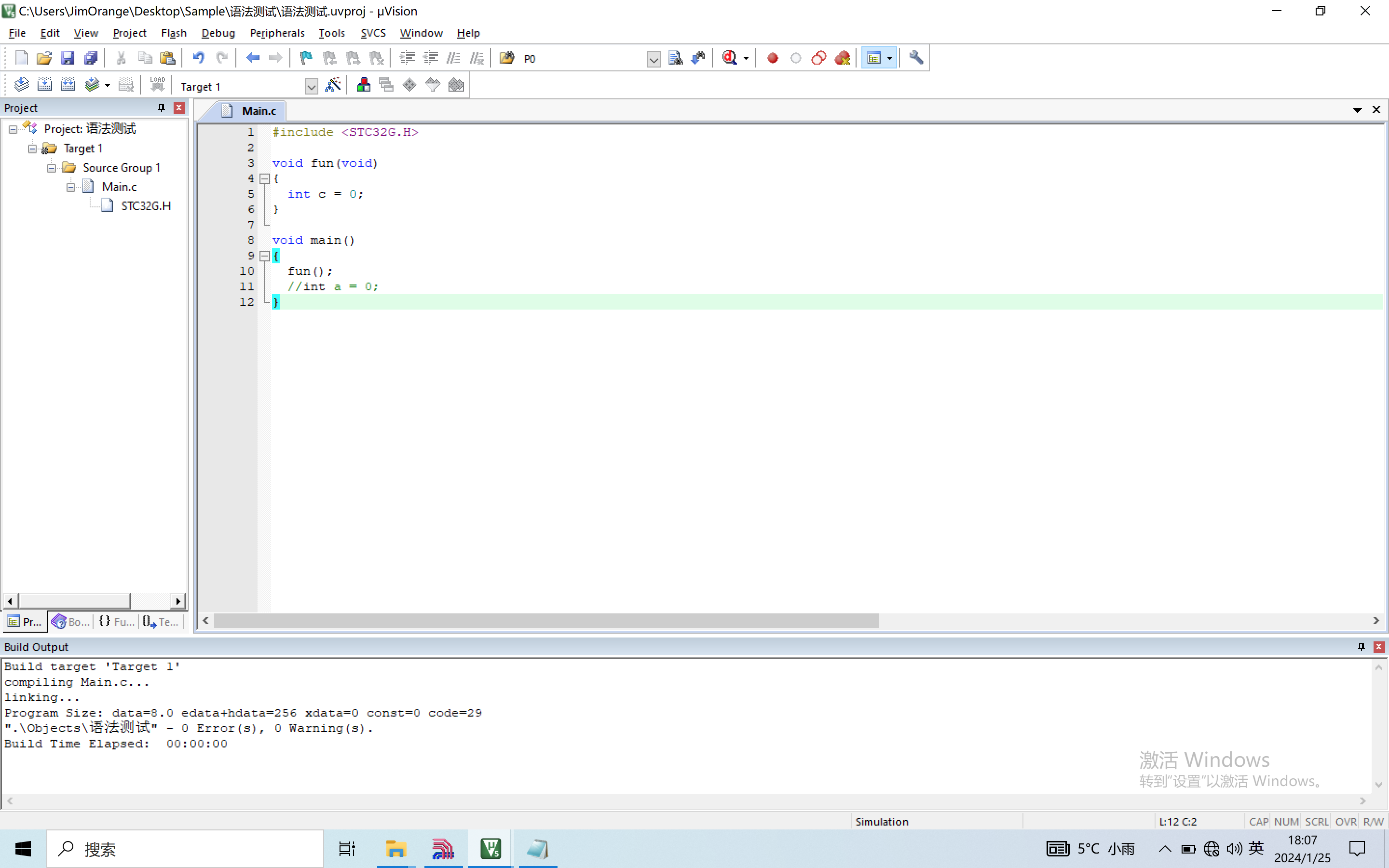Open the Target 1 selection dropdown
The height and width of the screenshot is (868, 1389).
(311, 87)
